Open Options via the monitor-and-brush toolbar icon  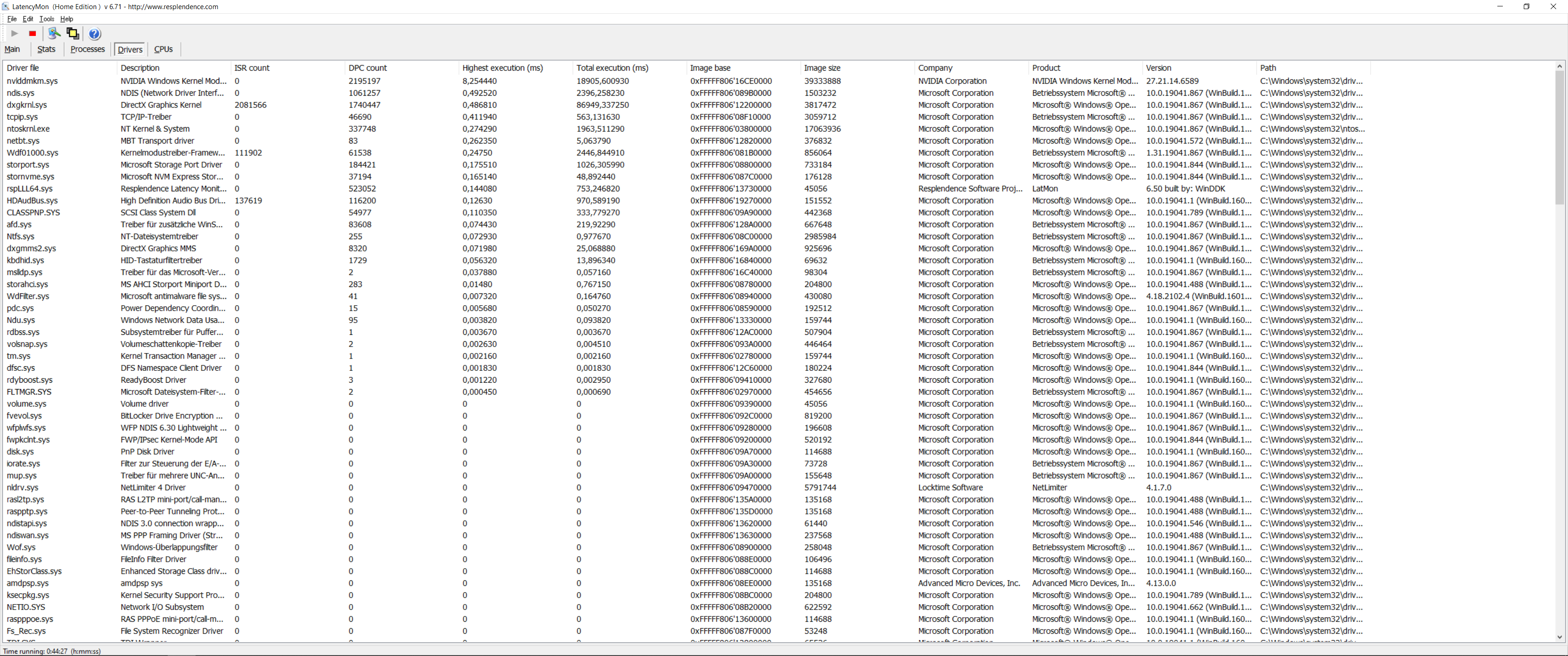coord(54,33)
